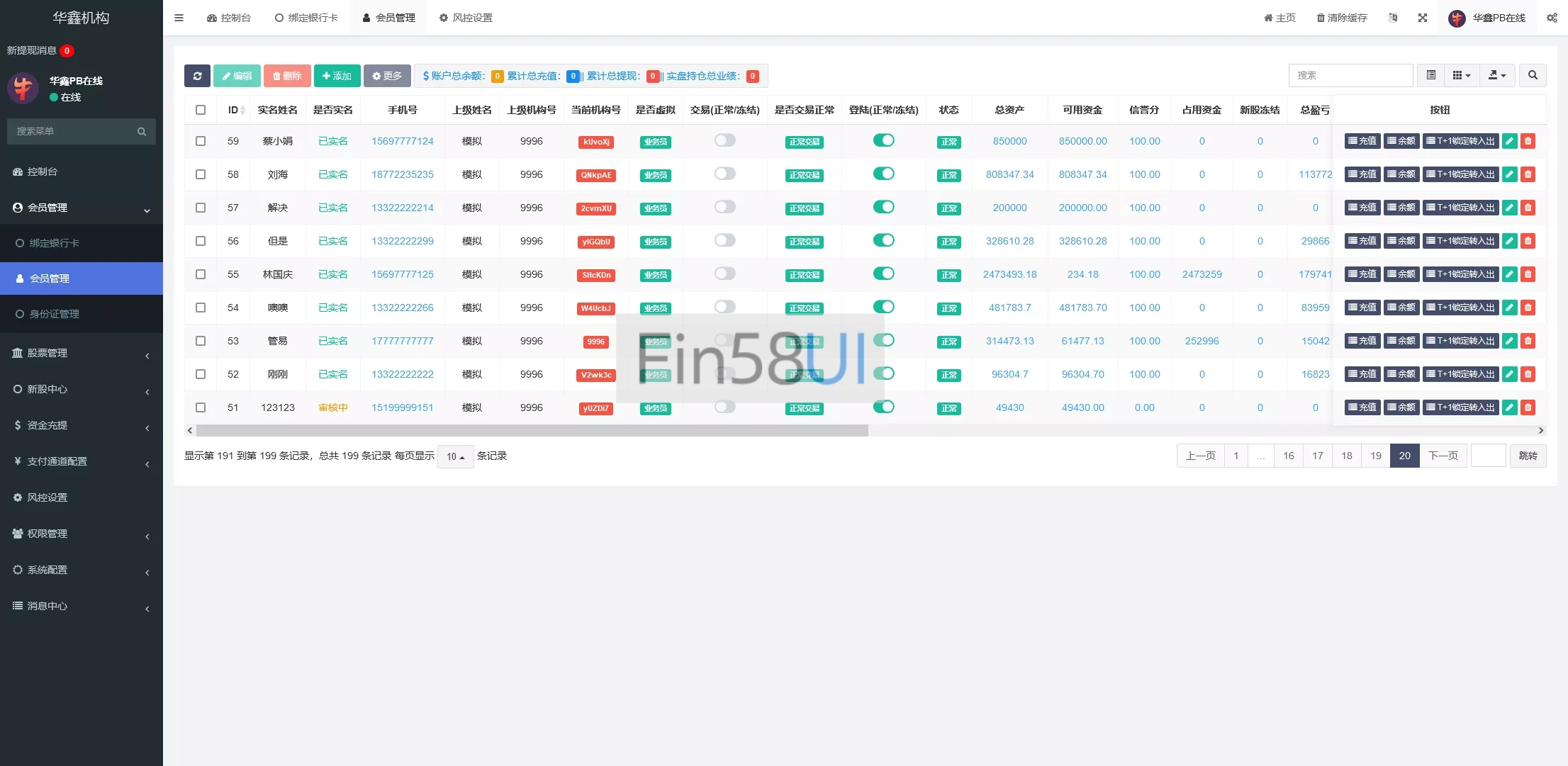Open 身份证管理 in the sidebar
1568x766 pixels.
tap(54, 314)
